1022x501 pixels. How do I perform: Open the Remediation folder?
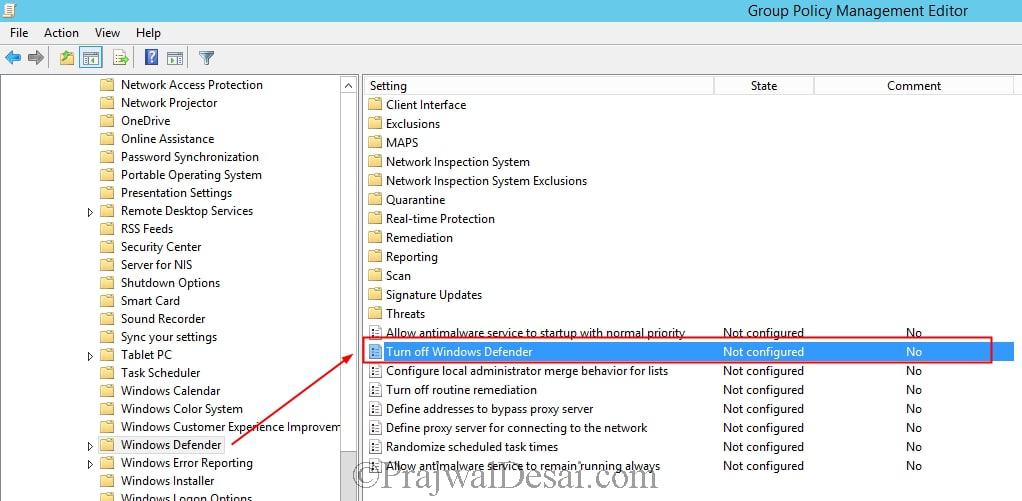click(419, 238)
